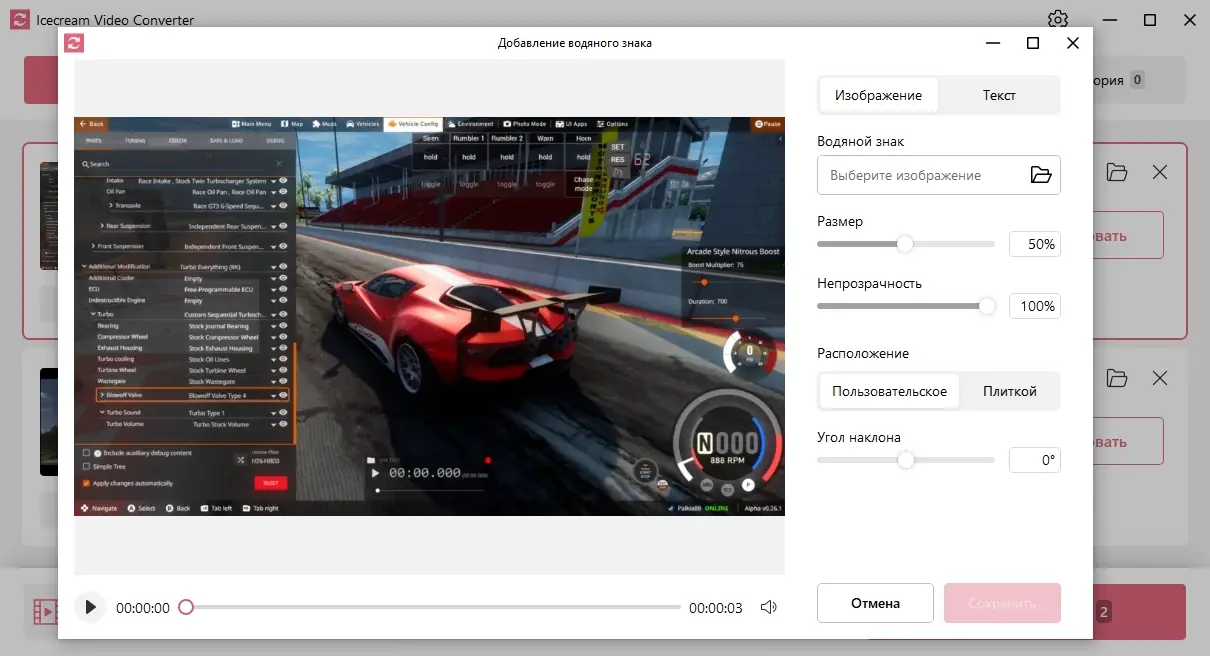
Task: Click the second video thumbnail behind the dialog
Action: (48, 422)
